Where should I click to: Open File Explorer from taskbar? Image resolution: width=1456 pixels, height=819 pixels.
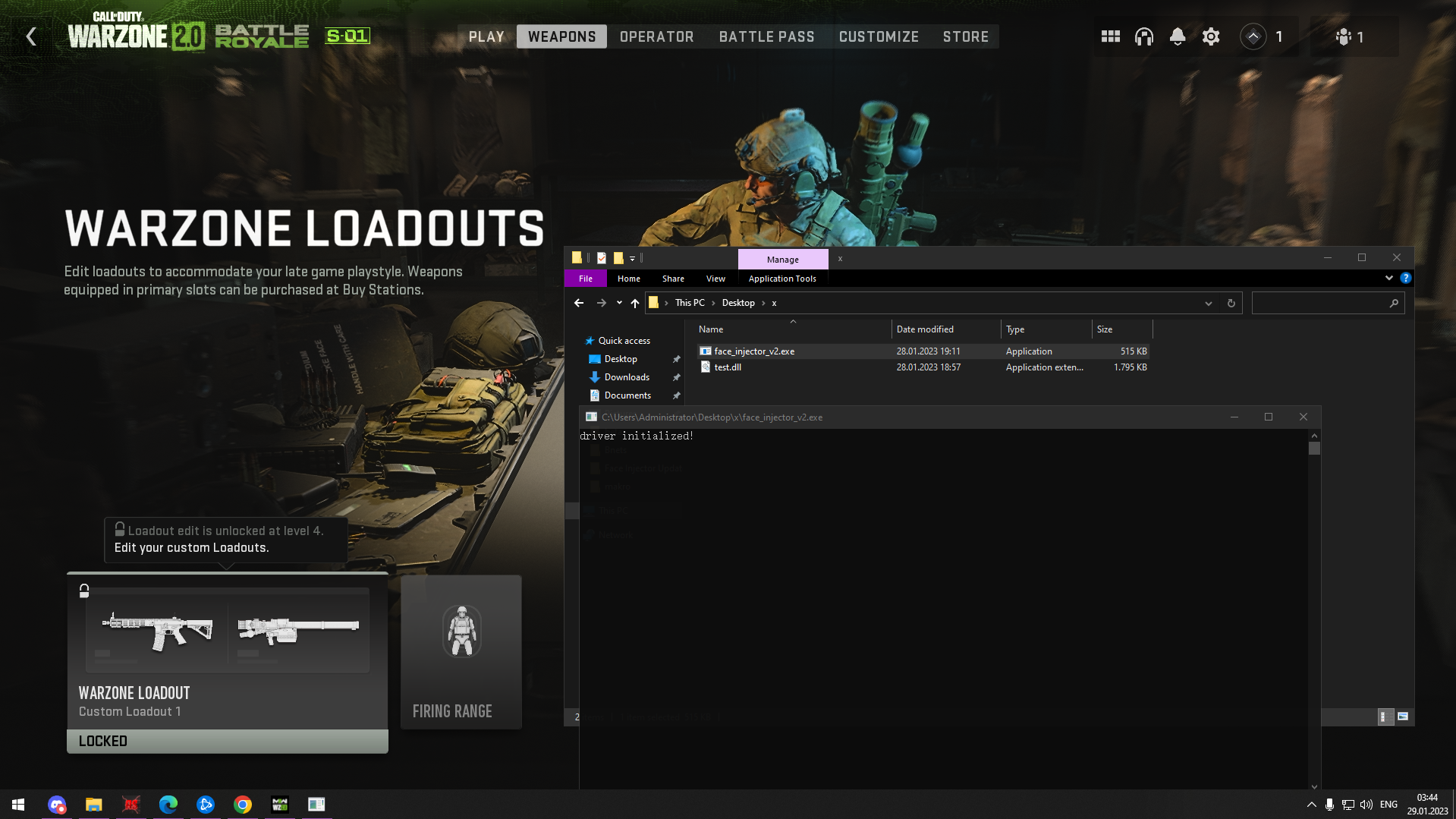point(94,805)
